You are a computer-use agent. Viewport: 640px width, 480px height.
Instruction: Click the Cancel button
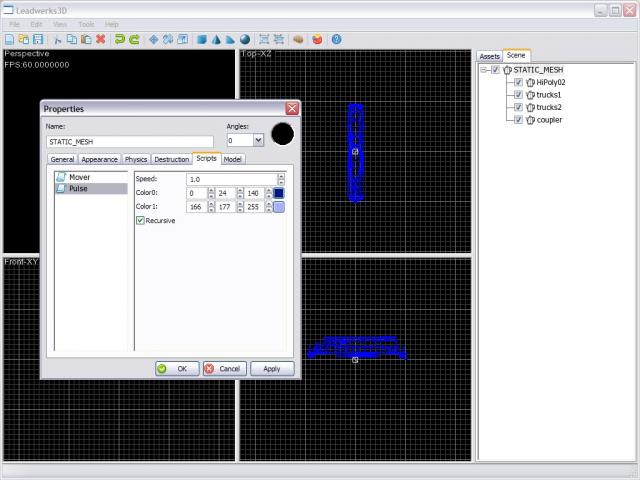[x=222, y=369]
